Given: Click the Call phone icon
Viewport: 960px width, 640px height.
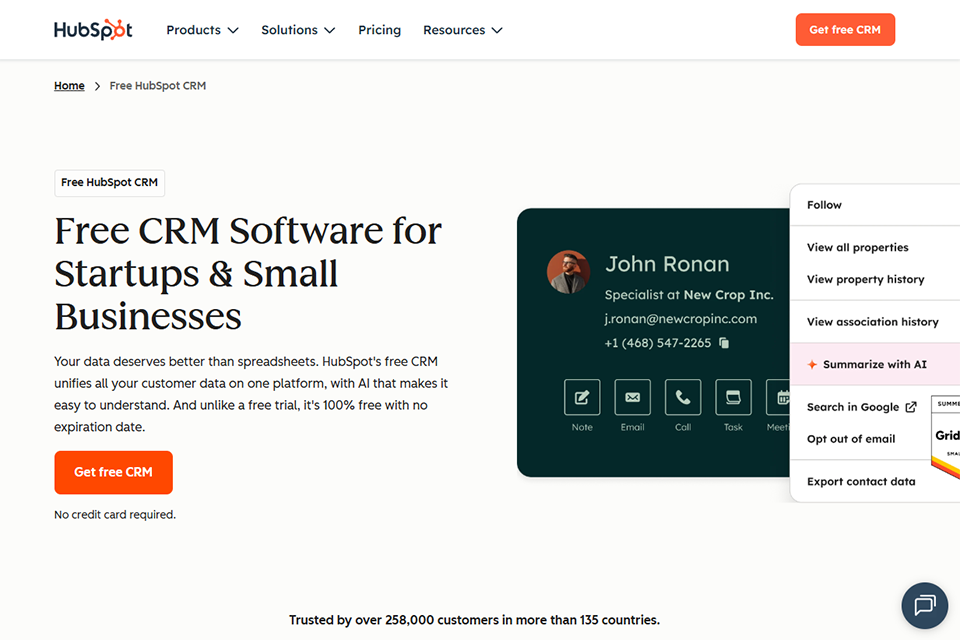Looking at the screenshot, I should coord(683,397).
